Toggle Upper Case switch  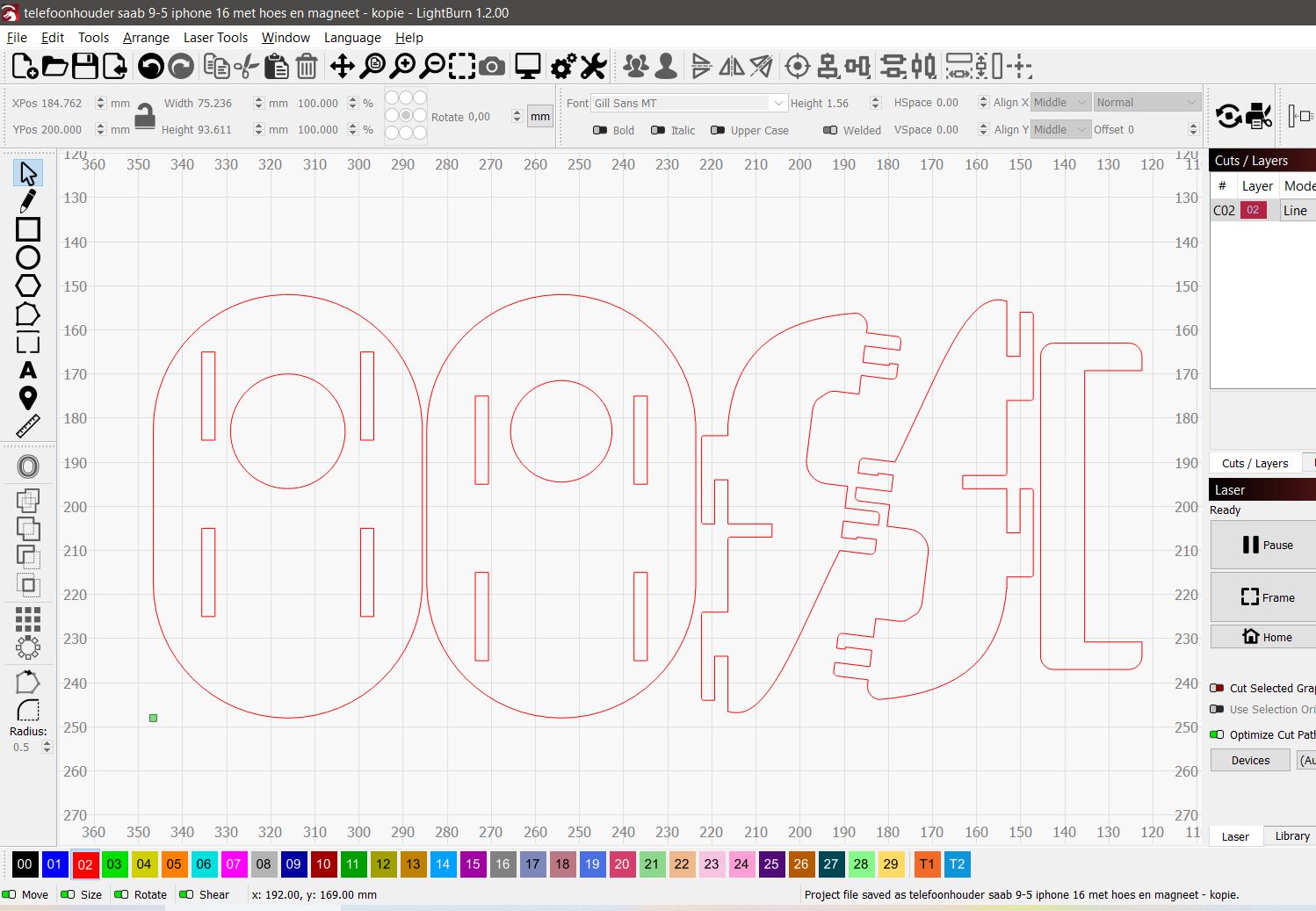[718, 130]
